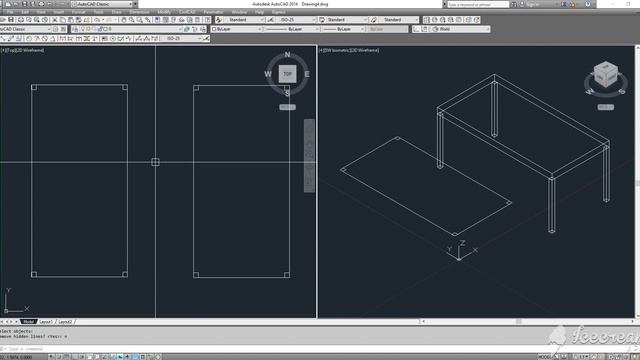Click the isometric ViewCube in right viewport
640x360 pixels.
[605, 75]
